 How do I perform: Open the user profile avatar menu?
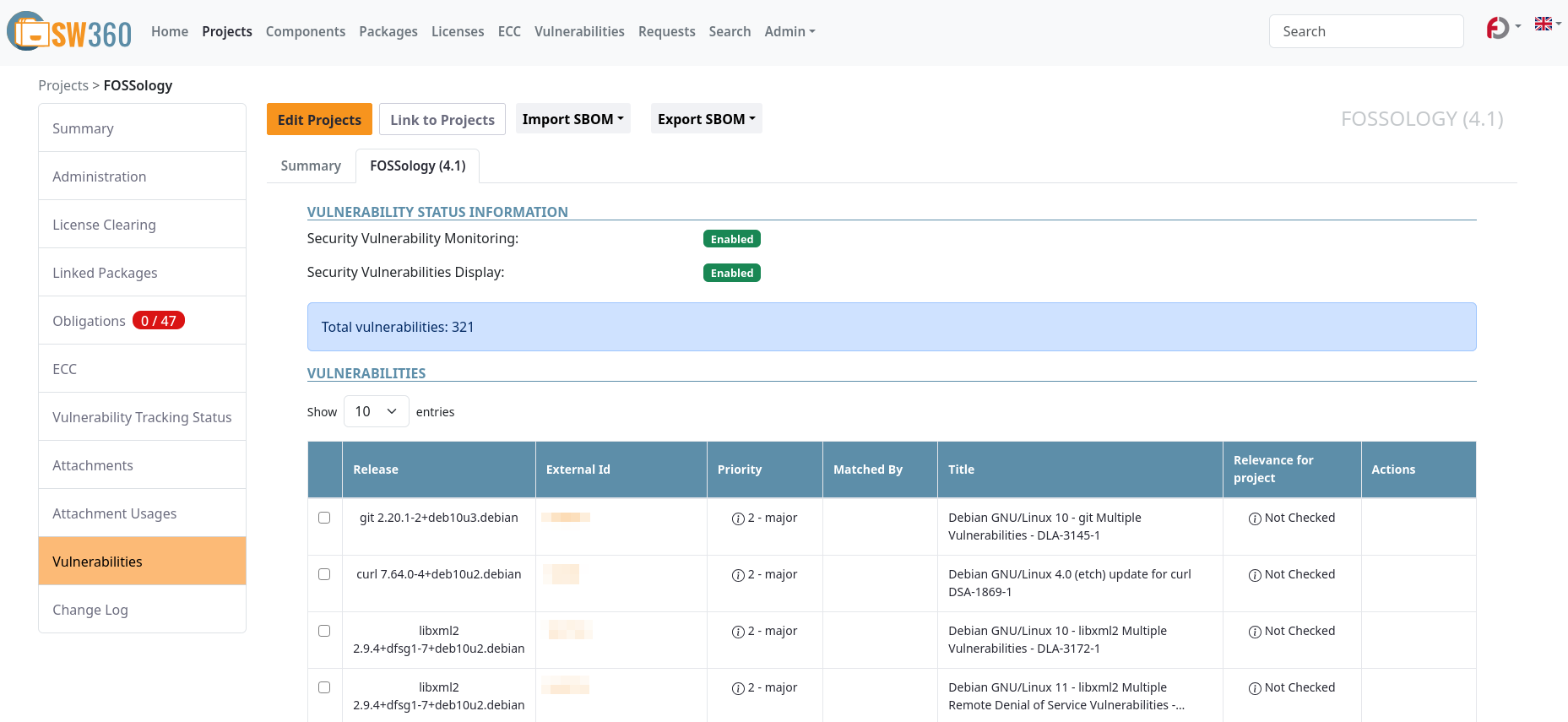pyautogui.click(x=1498, y=28)
